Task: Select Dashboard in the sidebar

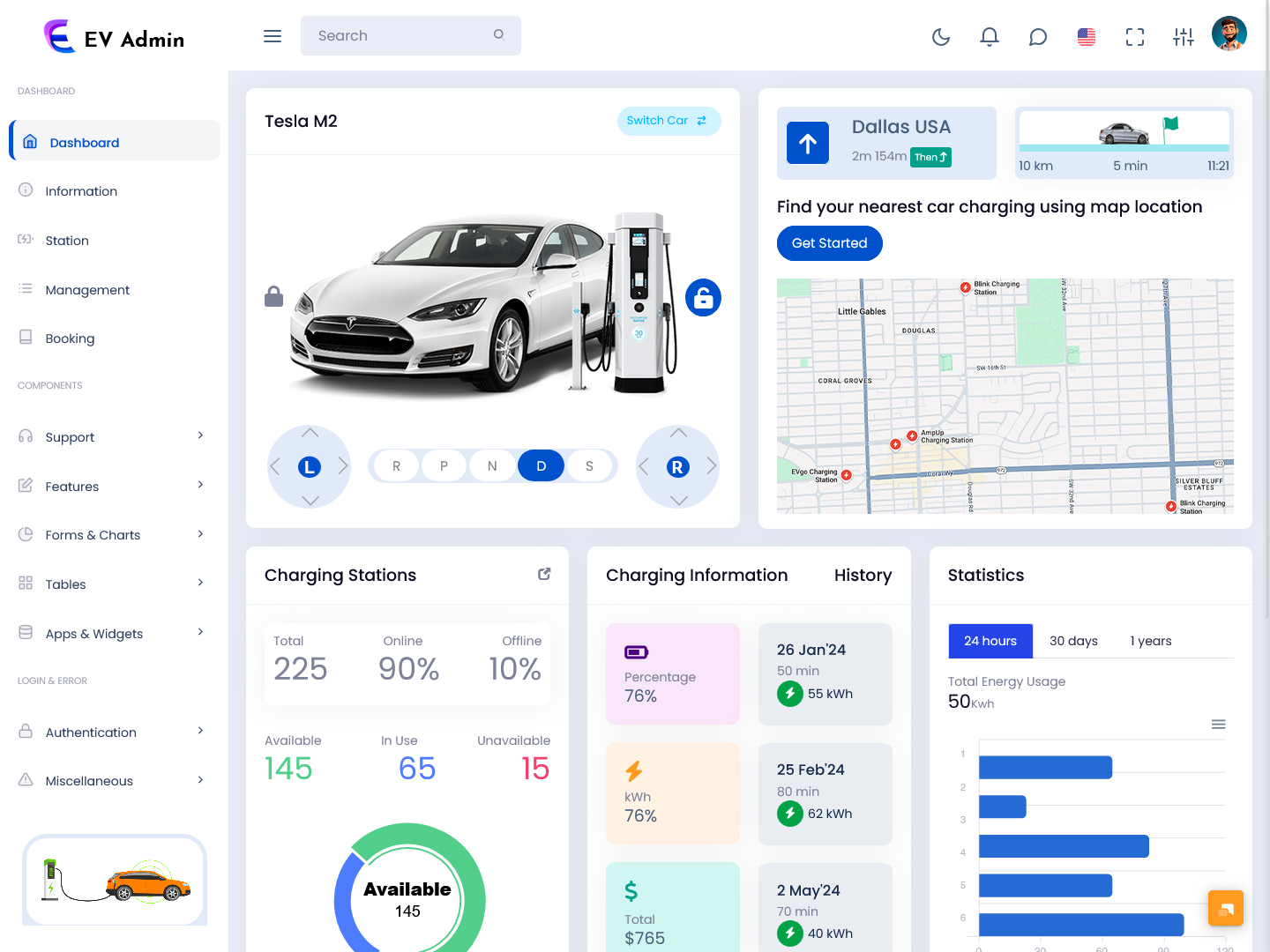Action: (x=115, y=141)
